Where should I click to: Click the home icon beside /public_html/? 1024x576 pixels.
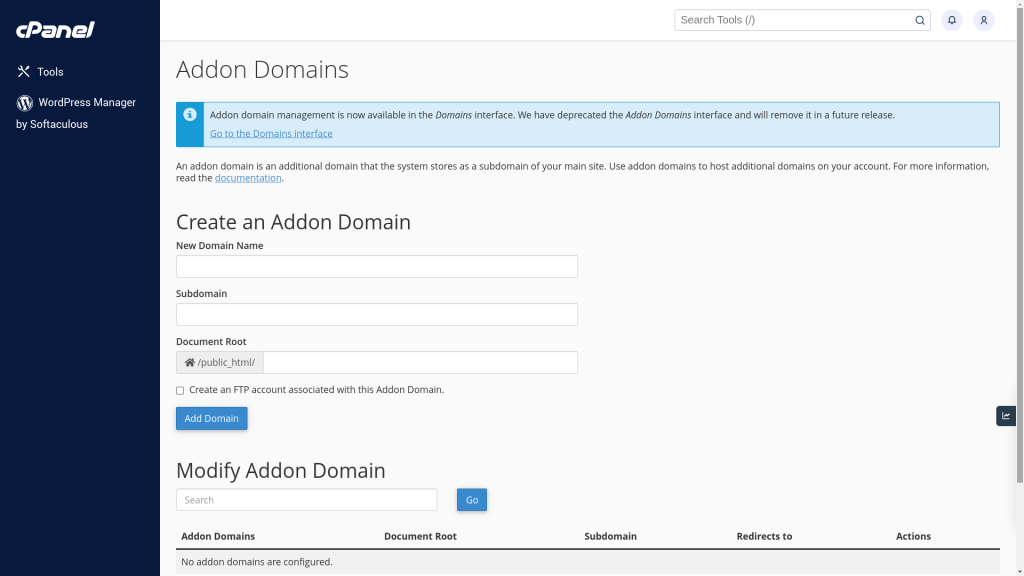click(189, 362)
